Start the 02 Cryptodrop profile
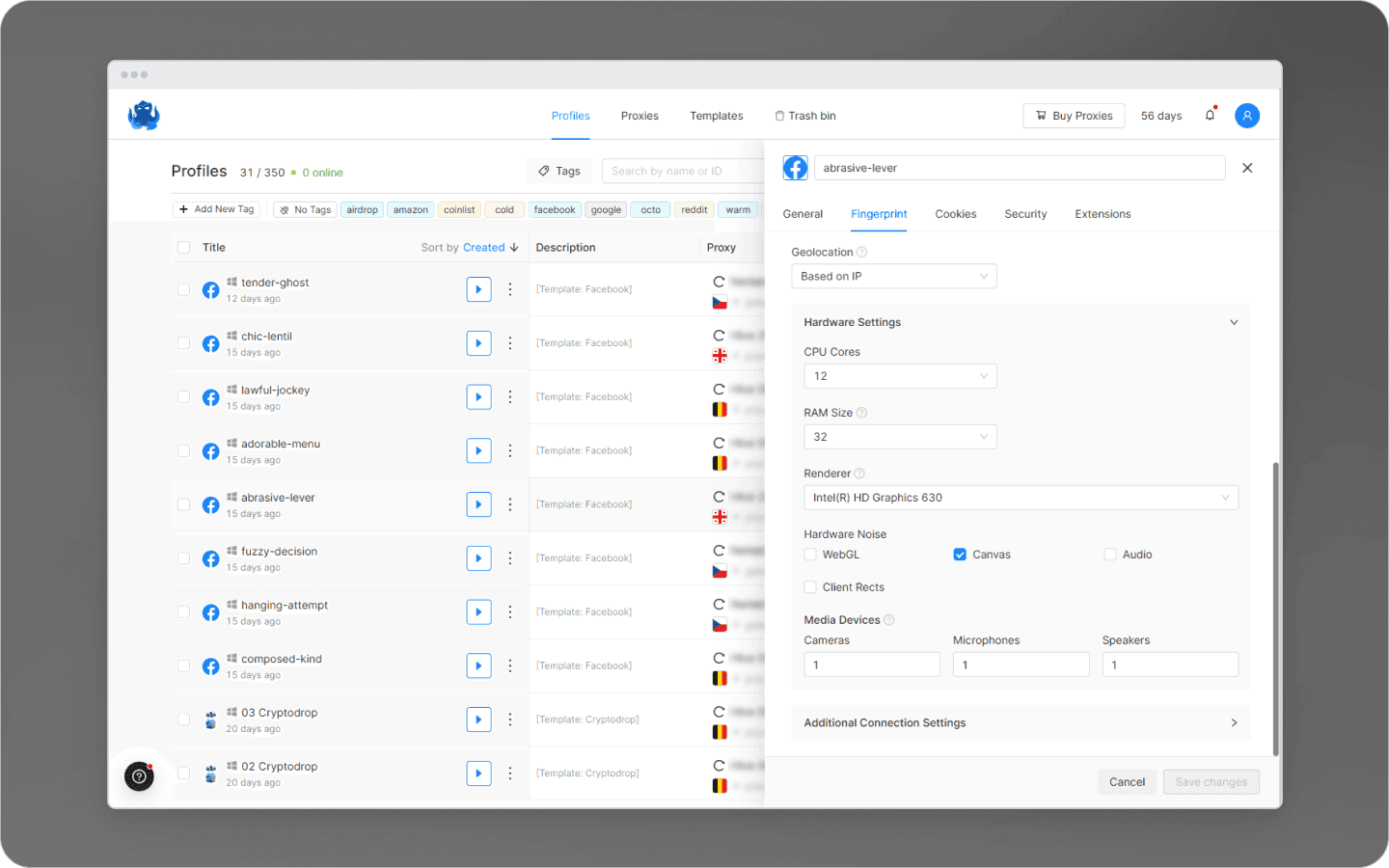This screenshot has width=1389, height=868. point(479,773)
